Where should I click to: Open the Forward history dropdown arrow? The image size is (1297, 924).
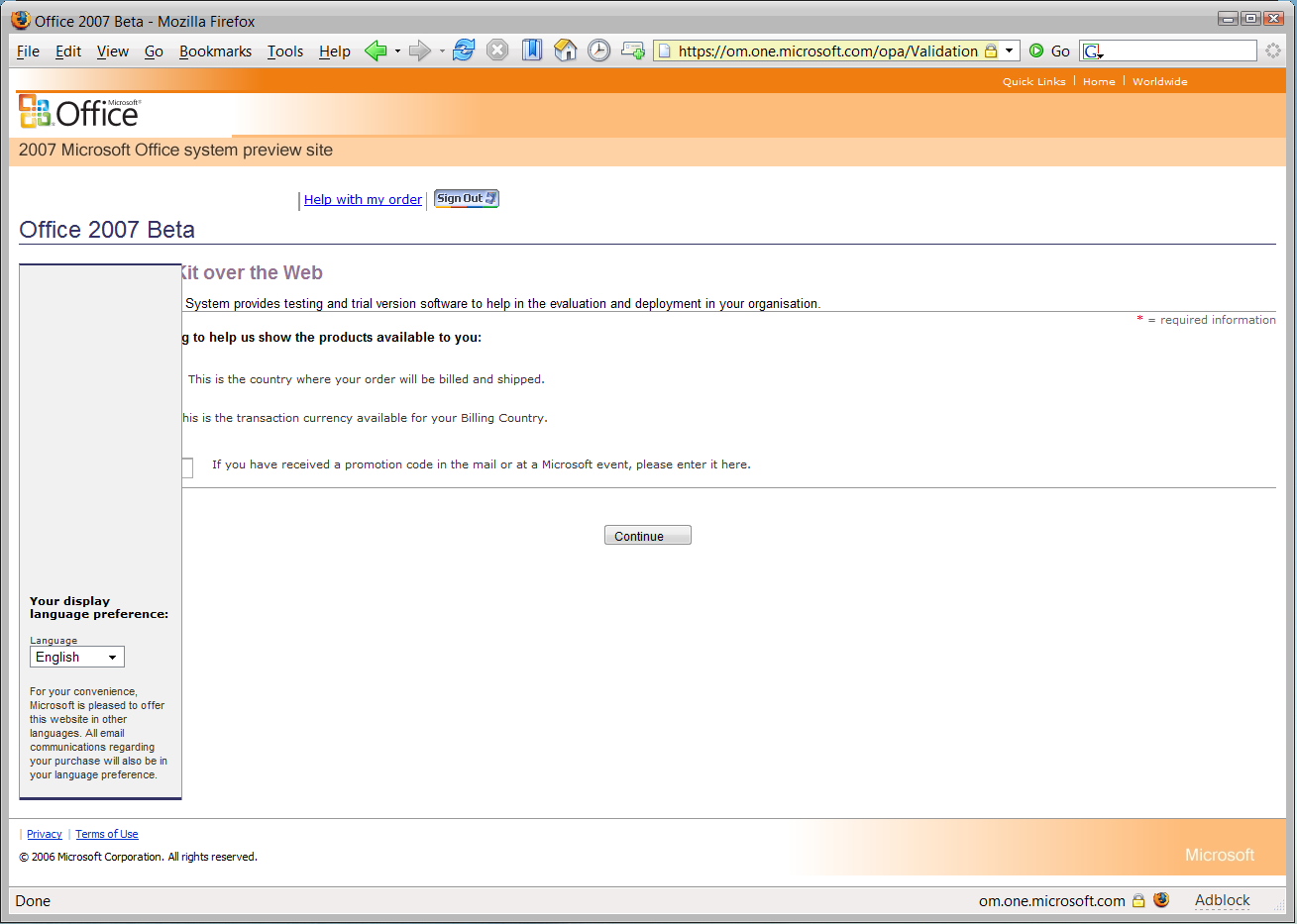point(442,51)
